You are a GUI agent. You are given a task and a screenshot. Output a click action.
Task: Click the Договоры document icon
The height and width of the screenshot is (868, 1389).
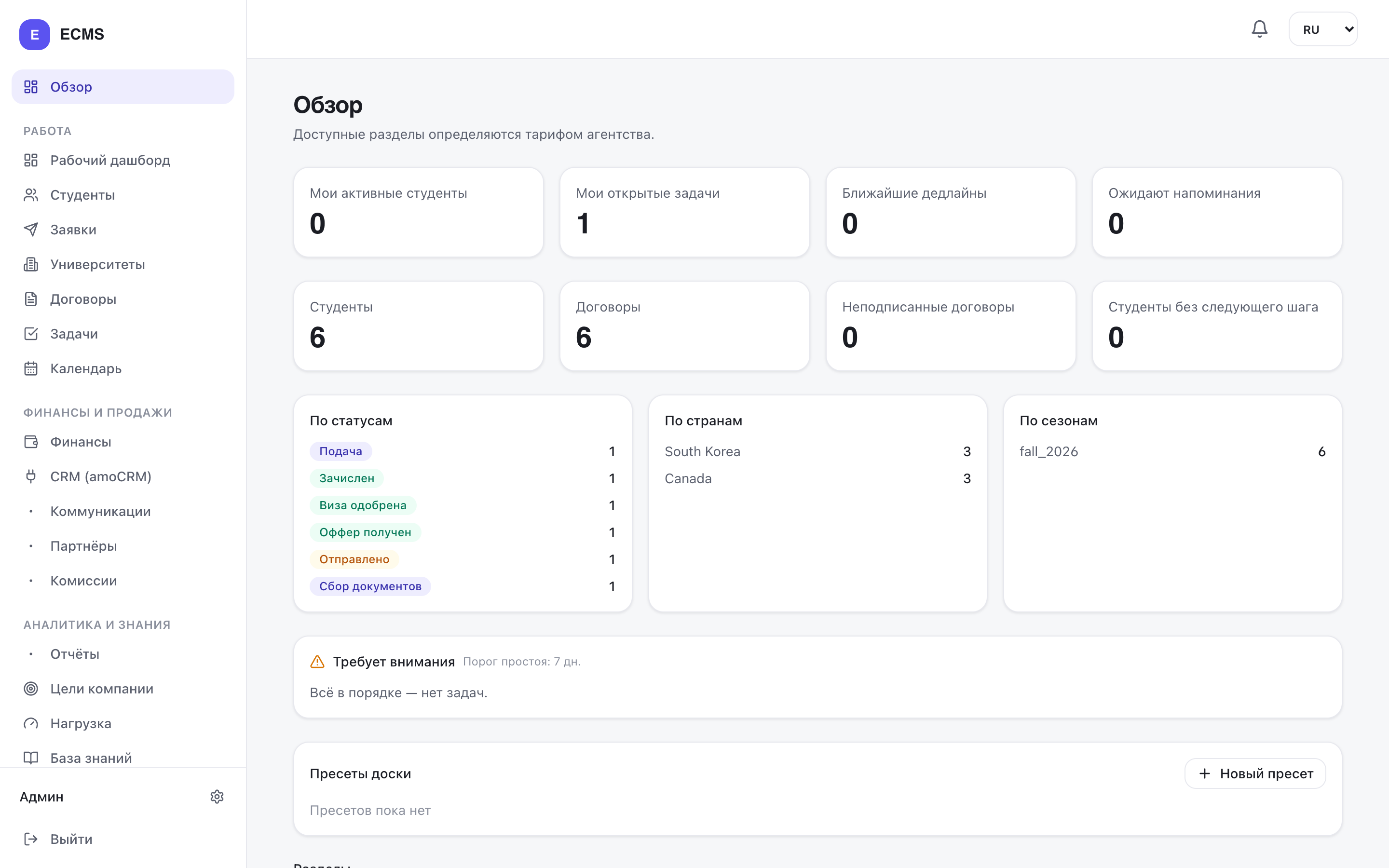pos(31,299)
